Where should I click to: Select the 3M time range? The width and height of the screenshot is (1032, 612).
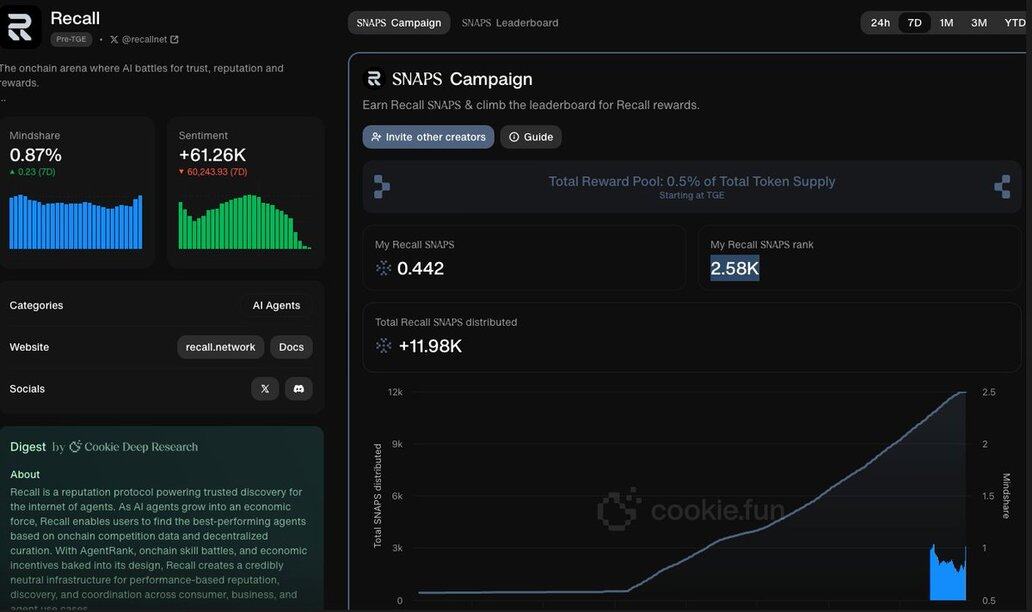pos(979,23)
